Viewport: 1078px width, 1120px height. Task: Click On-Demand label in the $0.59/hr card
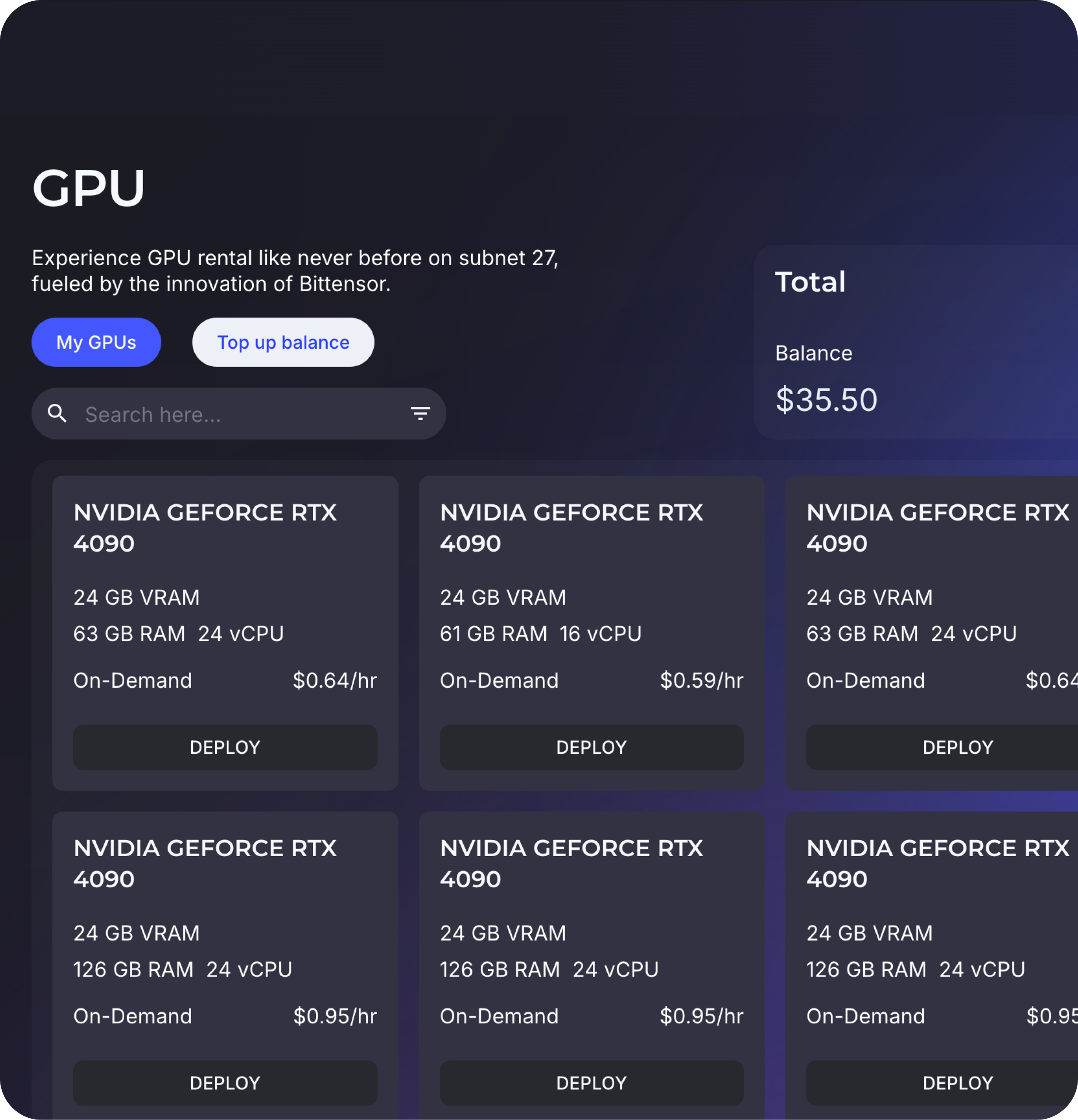point(499,681)
